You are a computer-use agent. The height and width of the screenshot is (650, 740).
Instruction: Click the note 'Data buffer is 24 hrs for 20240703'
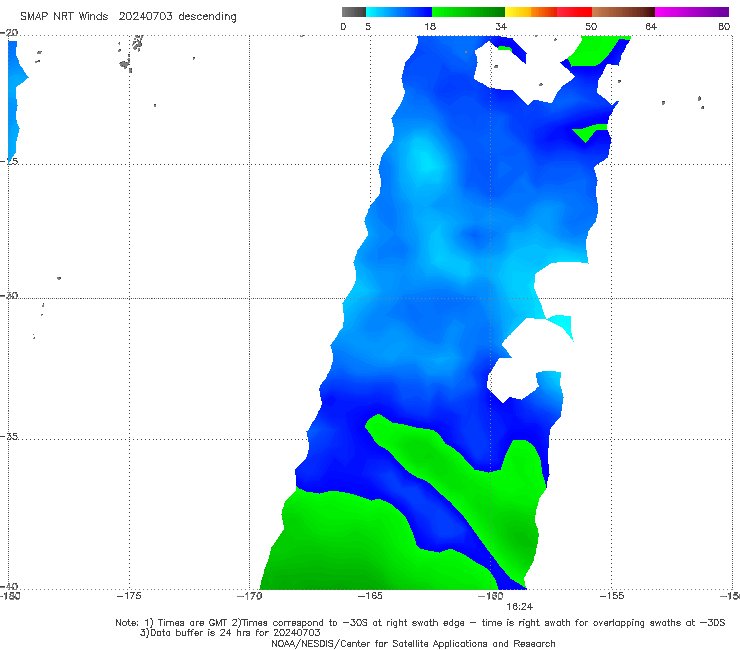(230, 633)
